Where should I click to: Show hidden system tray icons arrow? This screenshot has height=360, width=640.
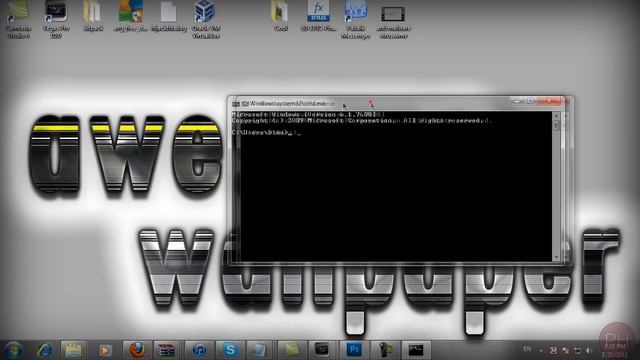pos(541,351)
